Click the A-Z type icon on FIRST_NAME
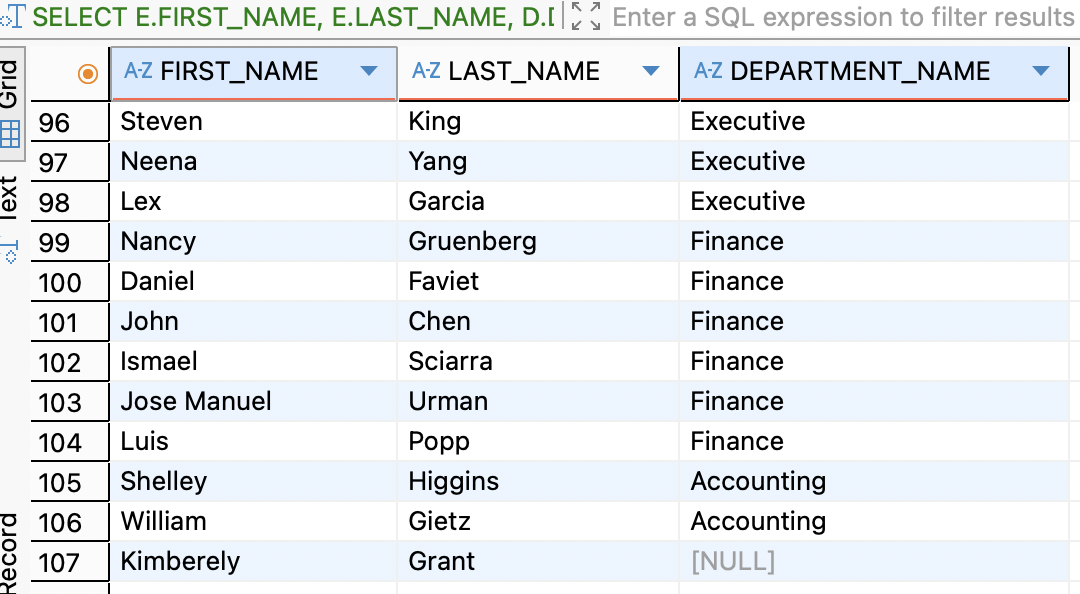 (137, 71)
